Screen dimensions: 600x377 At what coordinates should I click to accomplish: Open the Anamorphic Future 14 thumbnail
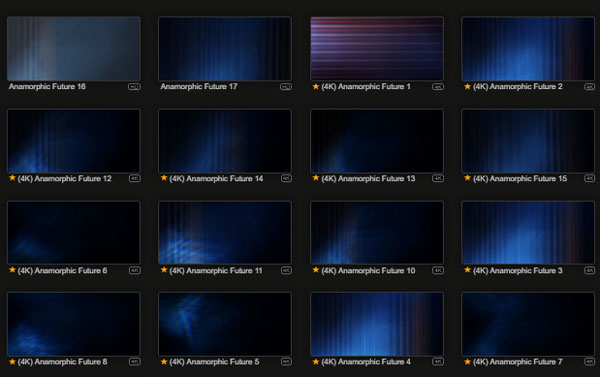click(225, 141)
